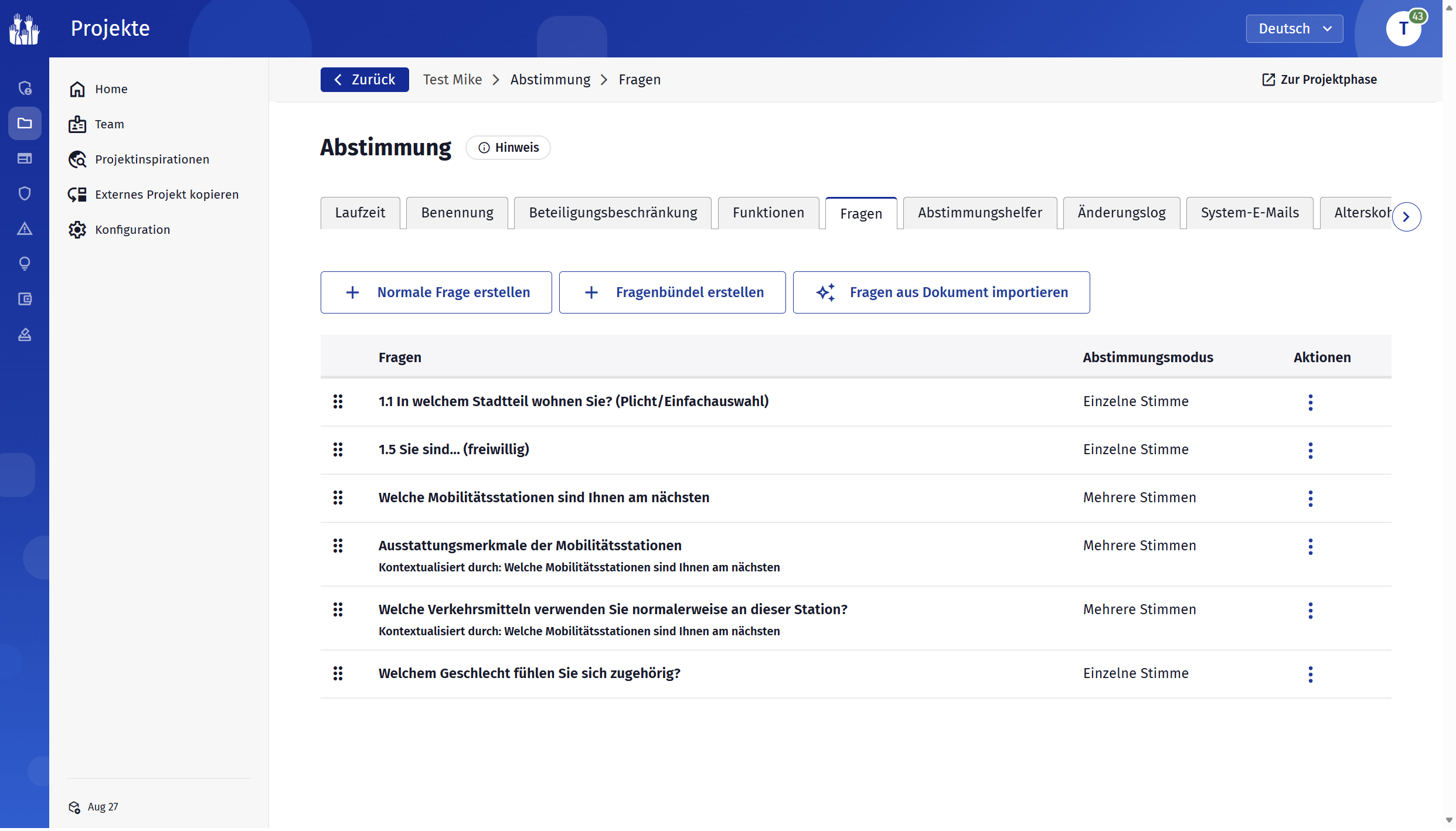
Task: Select the shield icon in the left rail
Action: pos(25,193)
